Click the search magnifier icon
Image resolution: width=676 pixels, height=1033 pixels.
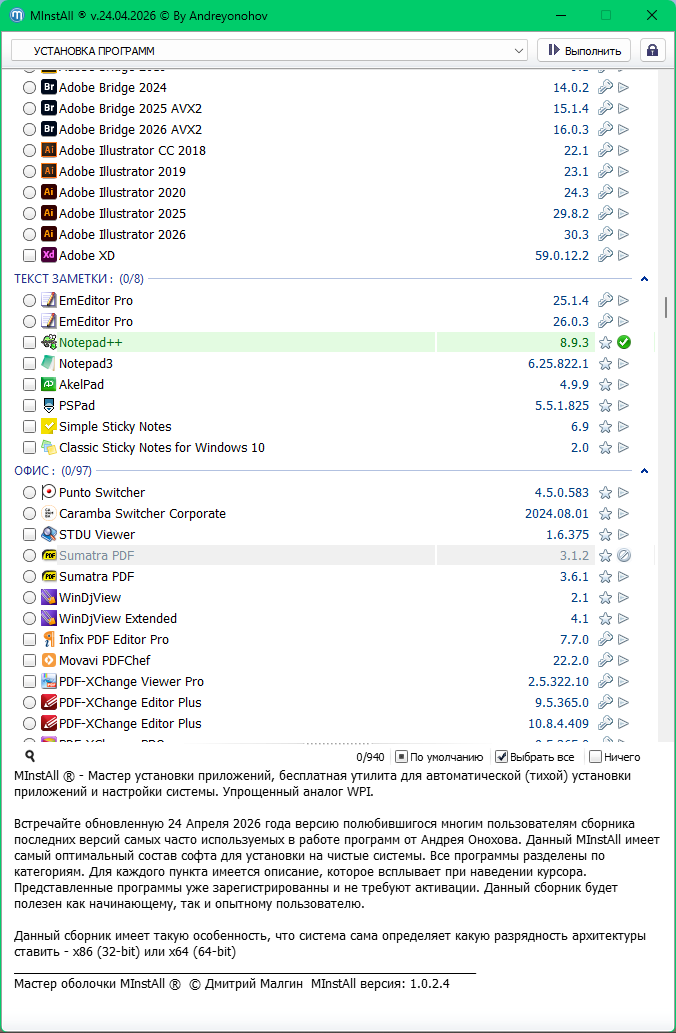[x=30, y=757]
